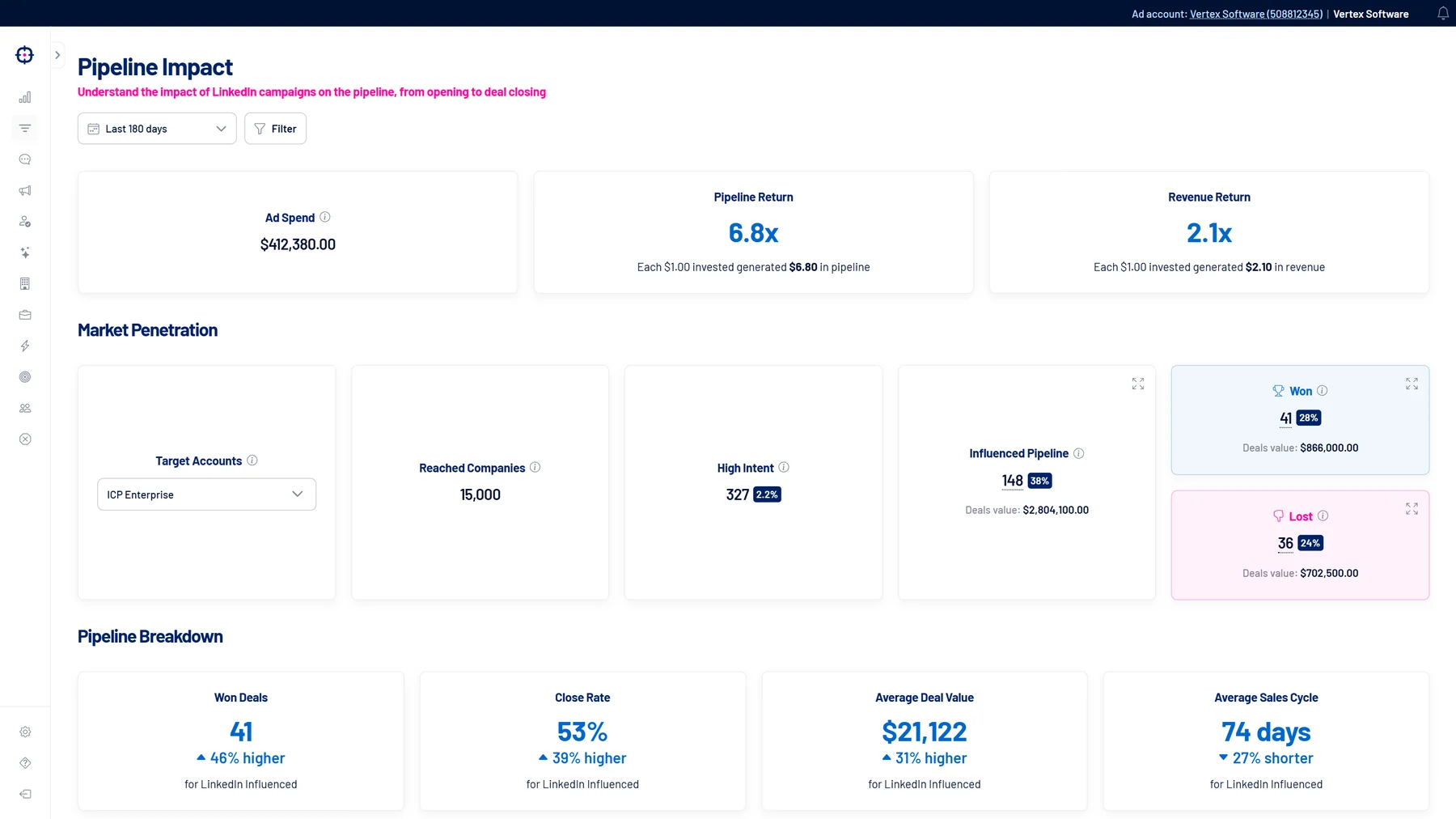Click the 15,000 Reached Companies value

click(480, 494)
